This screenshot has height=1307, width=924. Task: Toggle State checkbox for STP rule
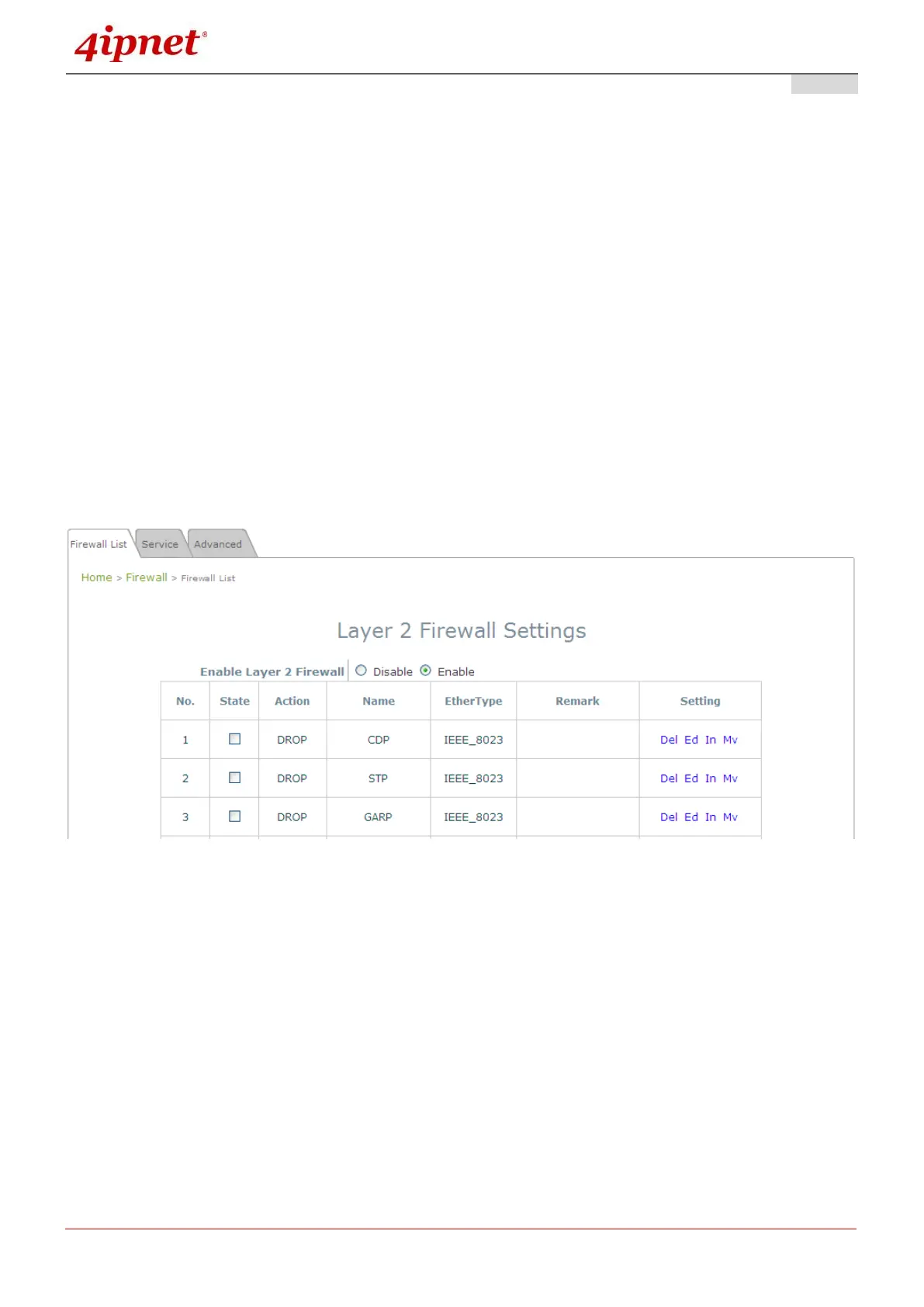235,778
